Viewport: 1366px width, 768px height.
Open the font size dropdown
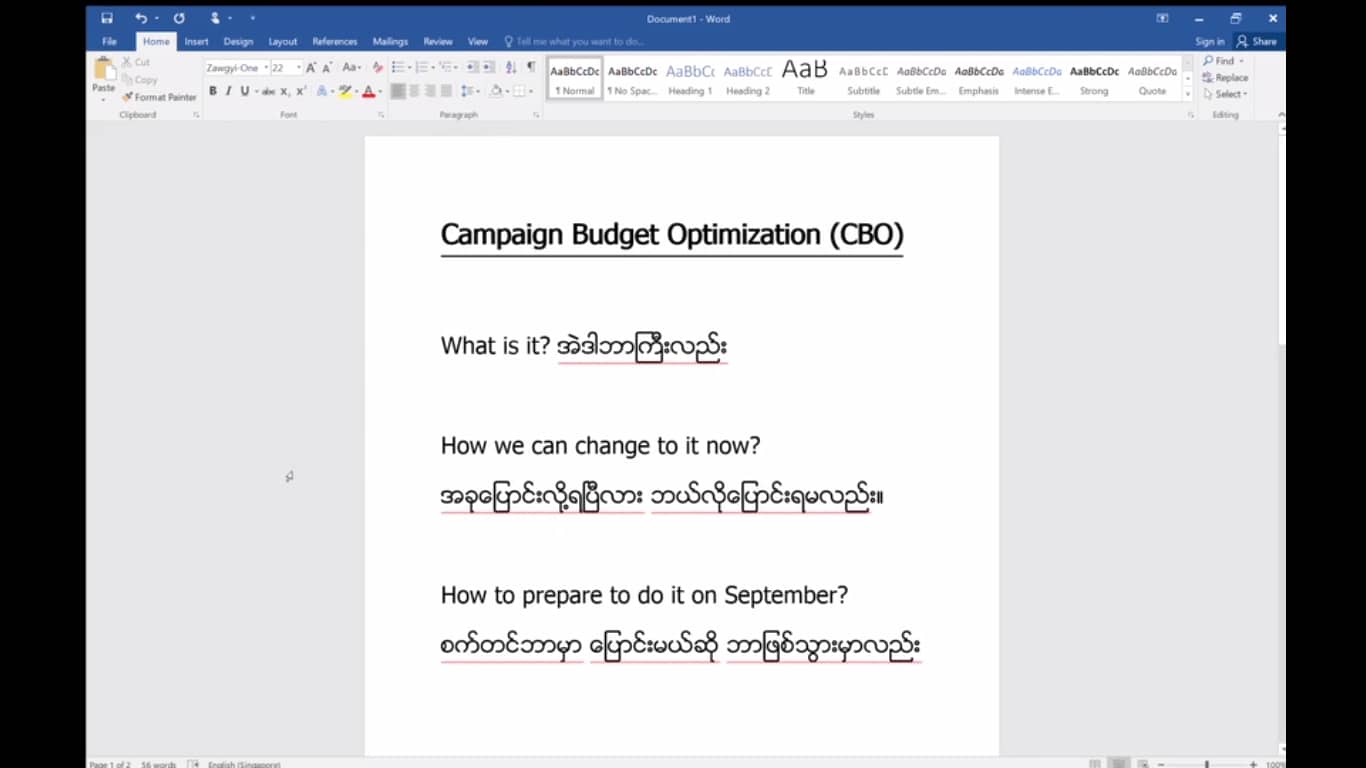pyautogui.click(x=298, y=67)
